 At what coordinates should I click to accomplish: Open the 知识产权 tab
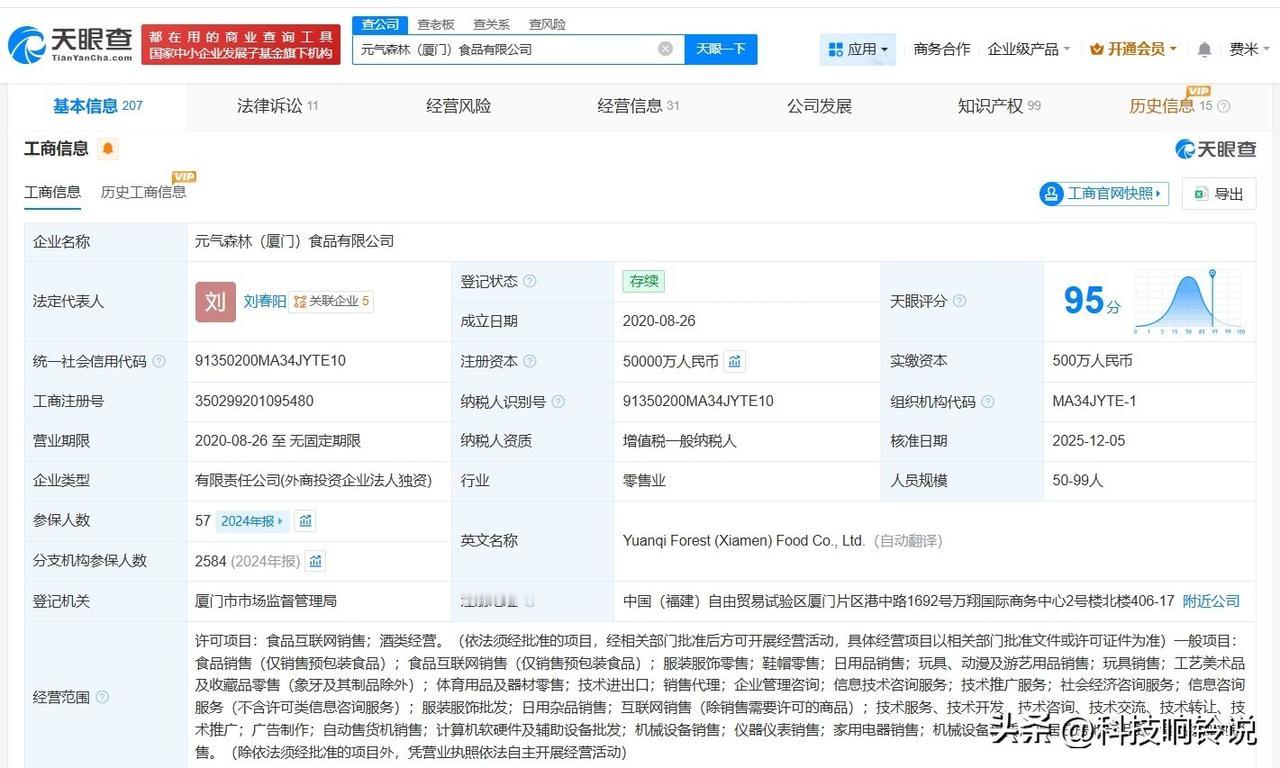pyautogui.click(x=999, y=106)
